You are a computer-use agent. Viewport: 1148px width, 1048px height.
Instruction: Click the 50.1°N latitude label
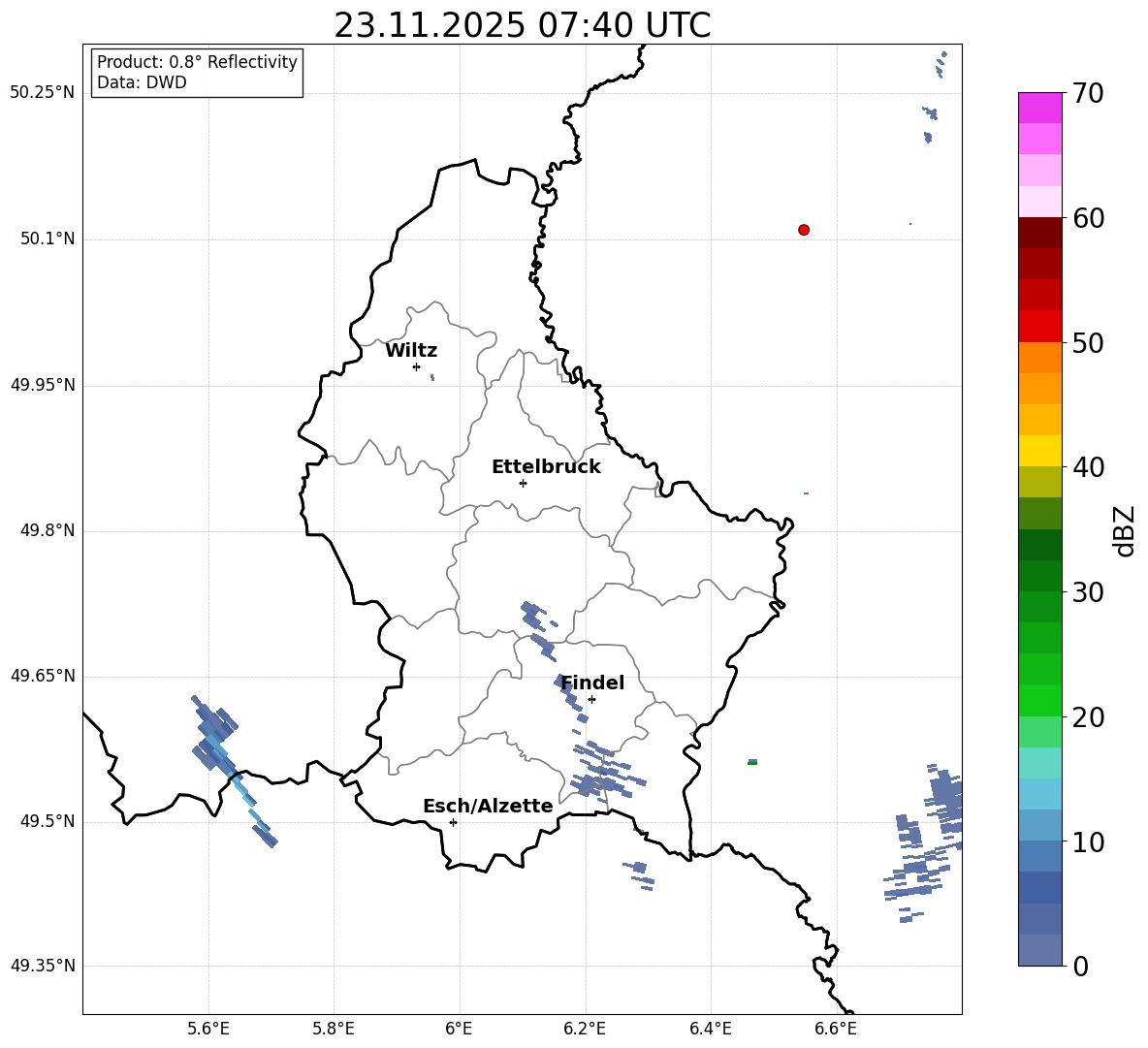[x=48, y=238]
